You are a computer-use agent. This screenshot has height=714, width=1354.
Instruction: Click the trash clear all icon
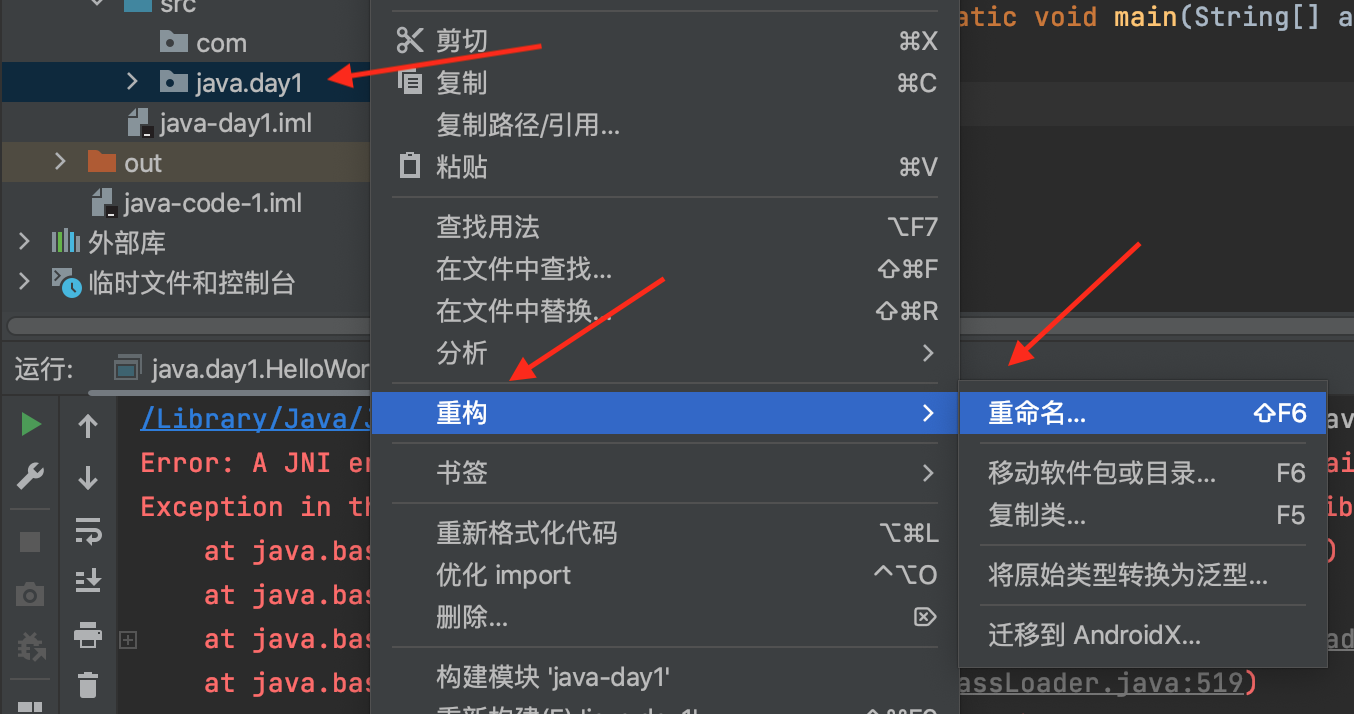[88, 685]
